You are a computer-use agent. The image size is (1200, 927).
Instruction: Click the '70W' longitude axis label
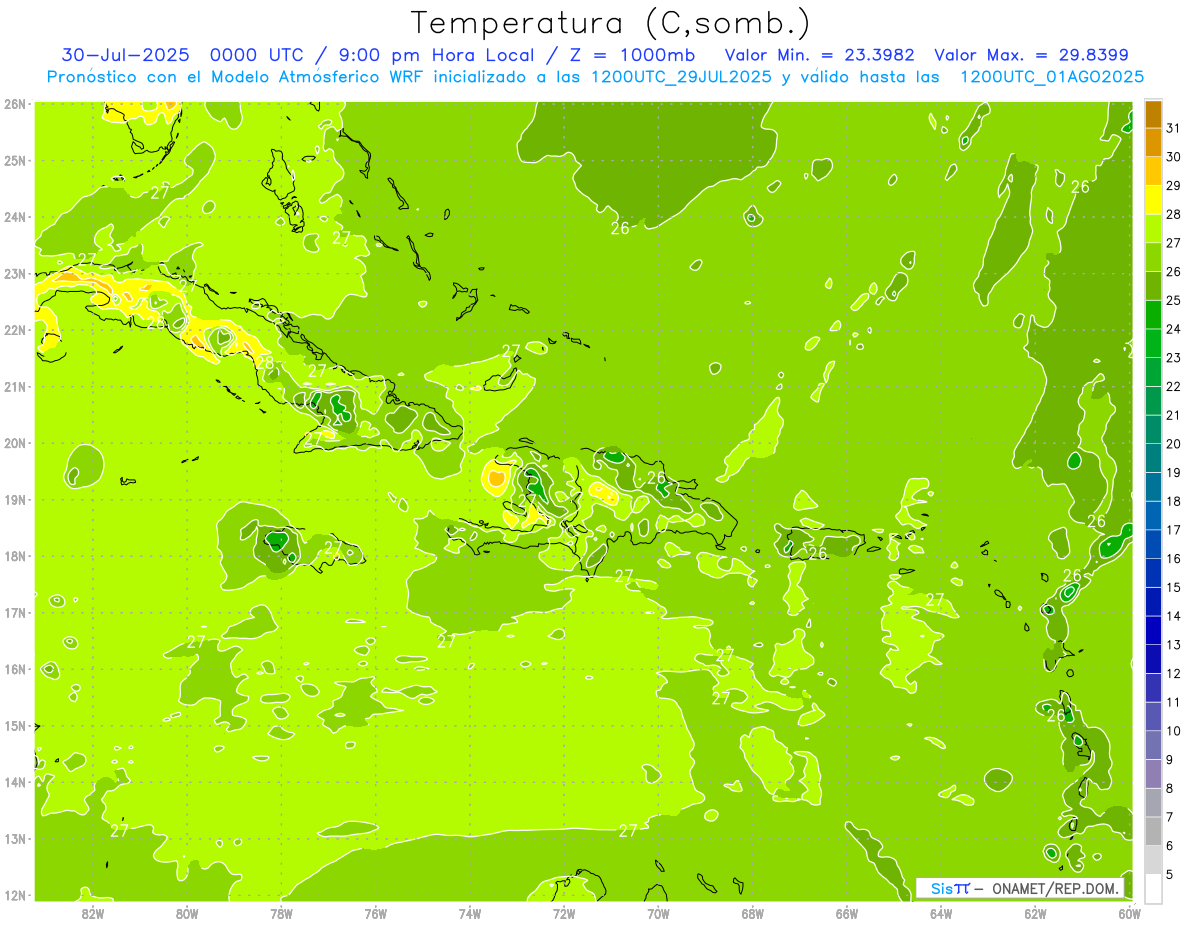tap(658, 913)
